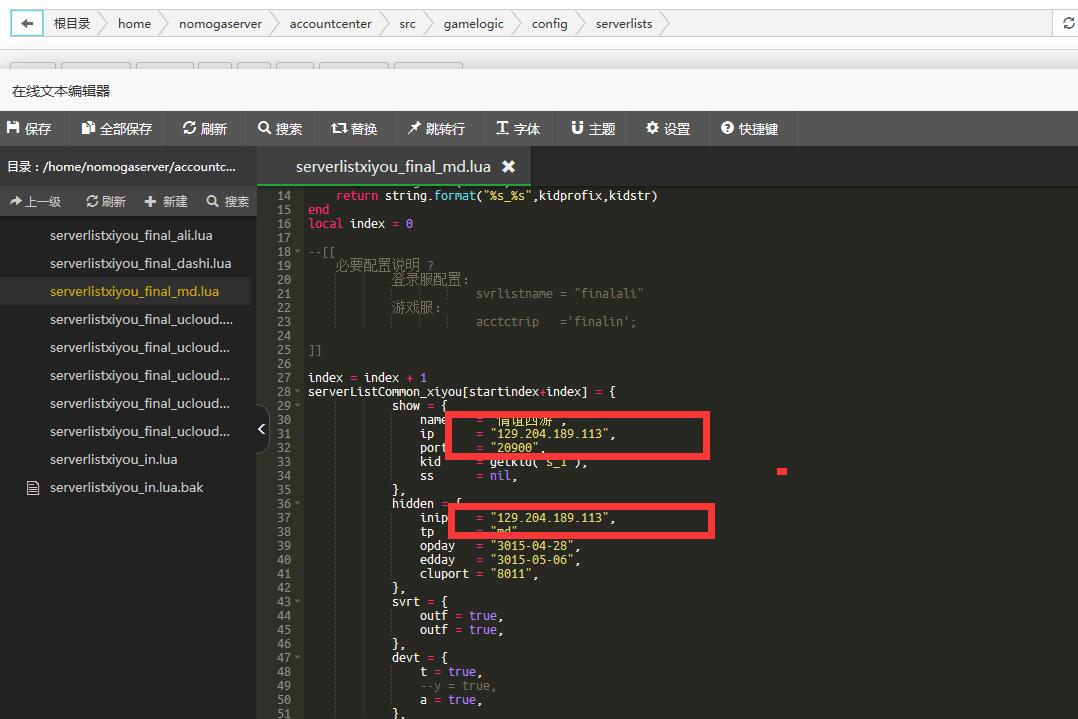
Task: Open 搜索 in the editor toolbar
Action: tap(280, 129)
